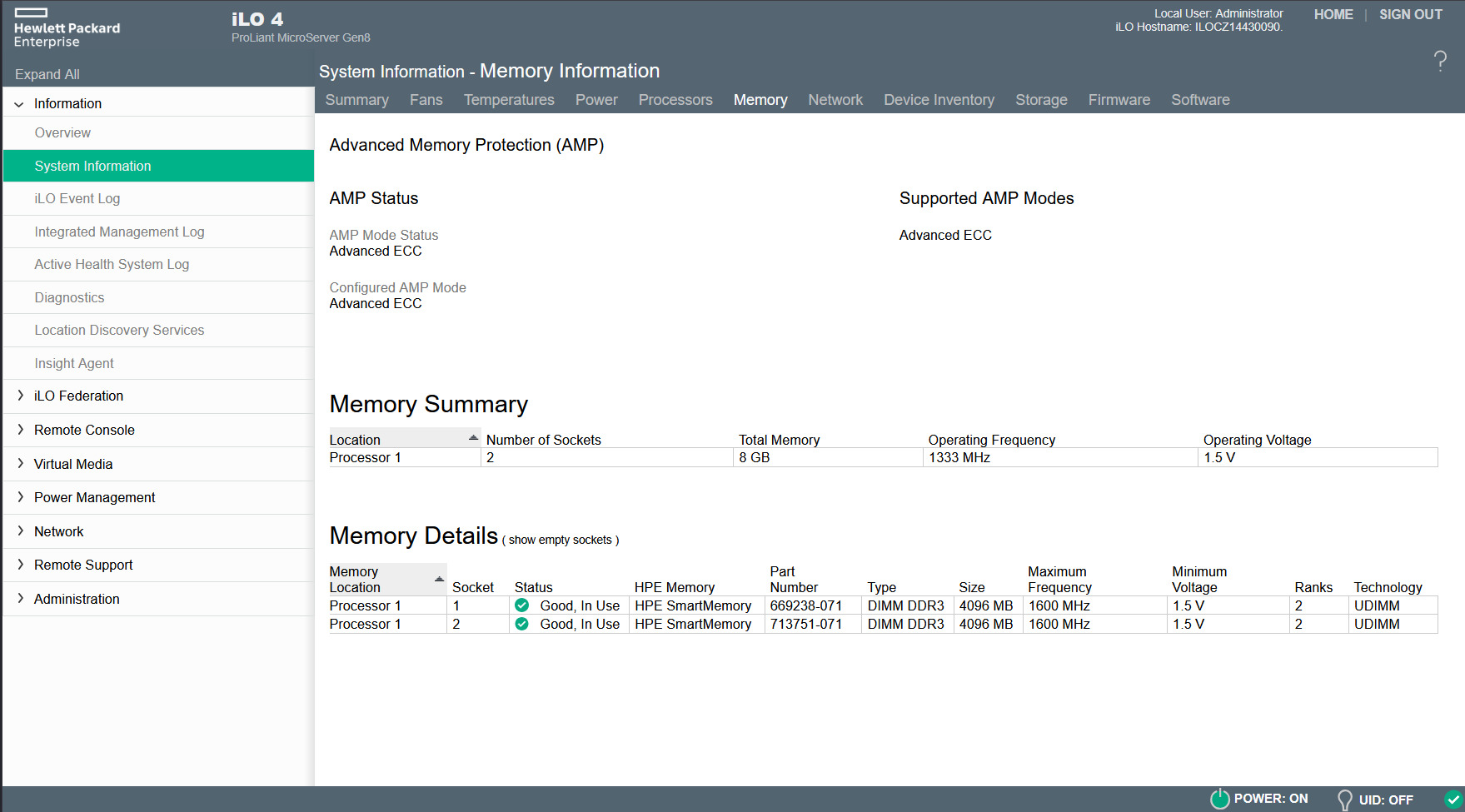Go to the HOME link
Screen dimensions: 1465x812
click(1333, 14)
